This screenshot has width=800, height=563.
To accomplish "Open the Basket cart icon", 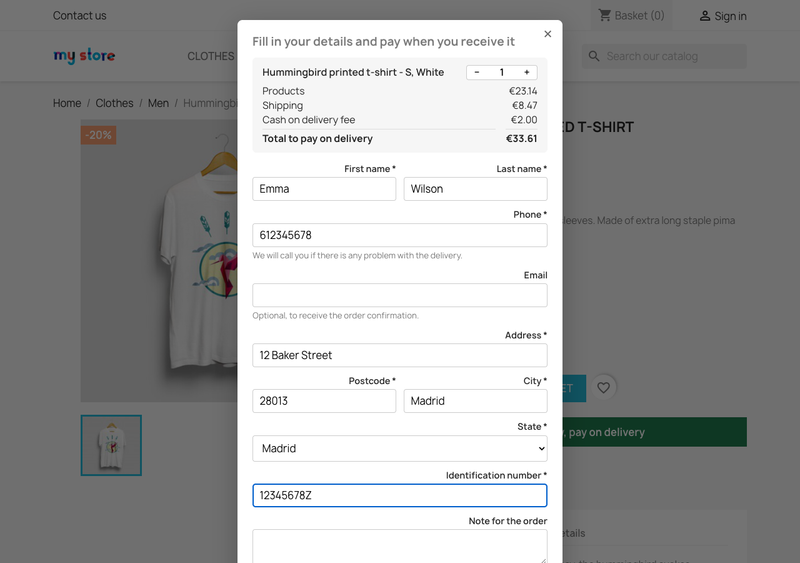I will [x=605, y=15].
